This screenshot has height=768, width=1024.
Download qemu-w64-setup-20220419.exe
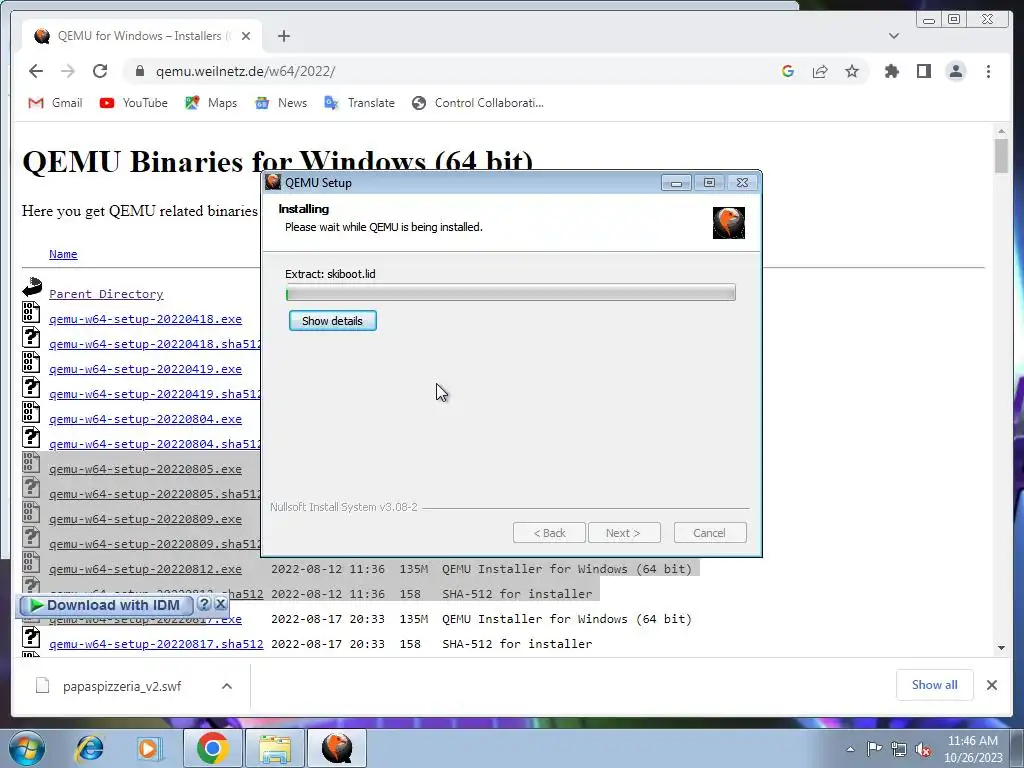pyautogui.click(x=146, y=369)
